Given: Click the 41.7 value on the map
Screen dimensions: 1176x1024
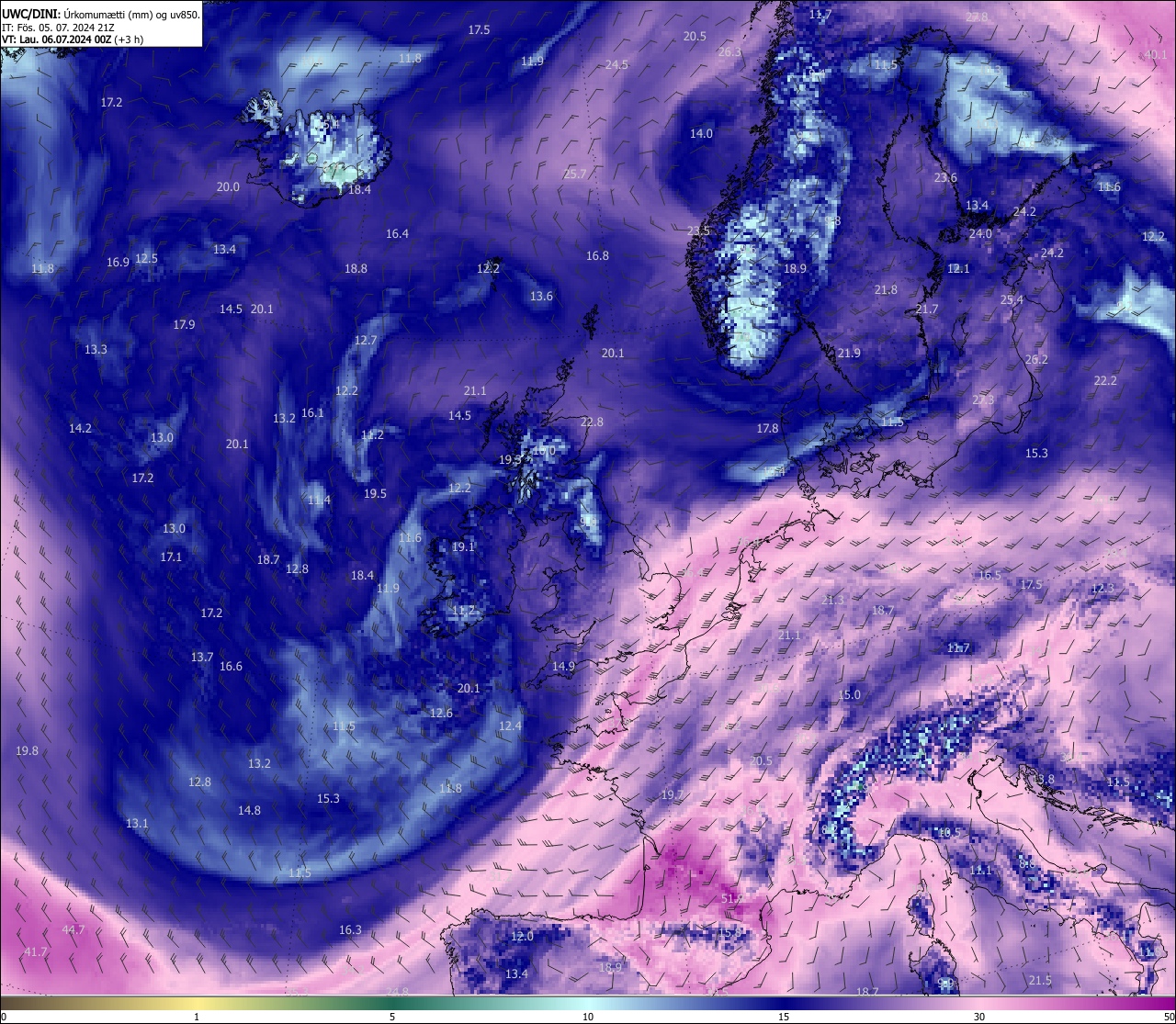Looking at the screenshot, I should [x=36, y=952].
